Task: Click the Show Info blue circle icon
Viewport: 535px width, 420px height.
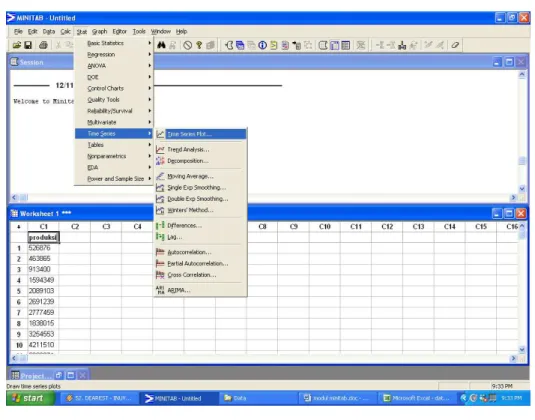Action: 262,45
